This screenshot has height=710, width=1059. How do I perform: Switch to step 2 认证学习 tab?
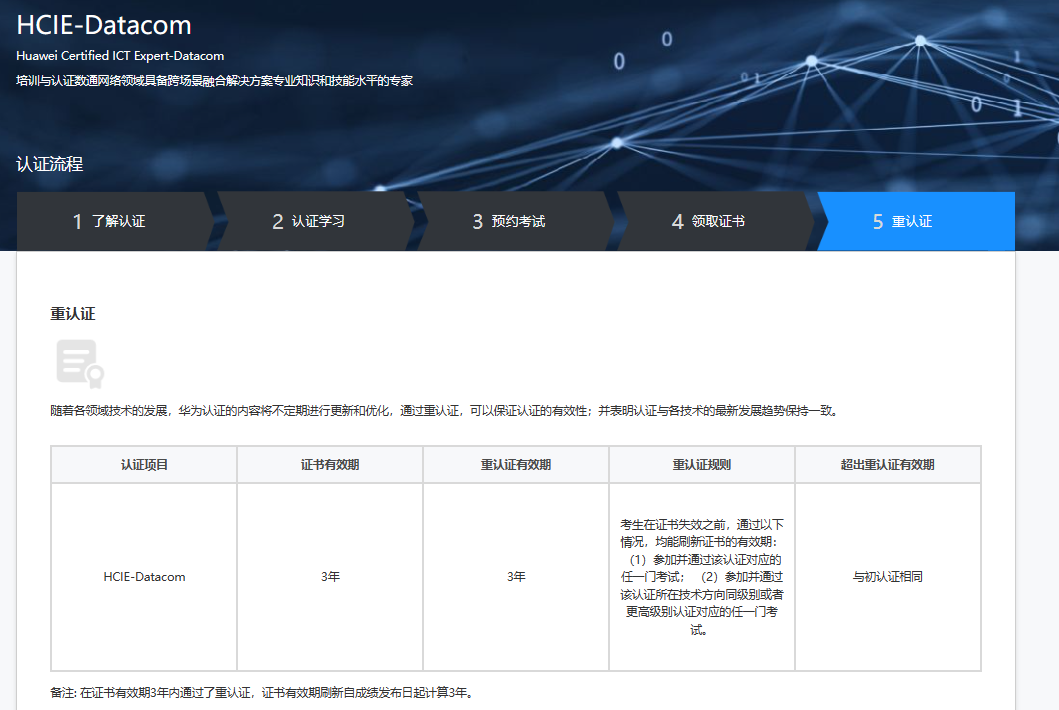[x=315, y=221]
